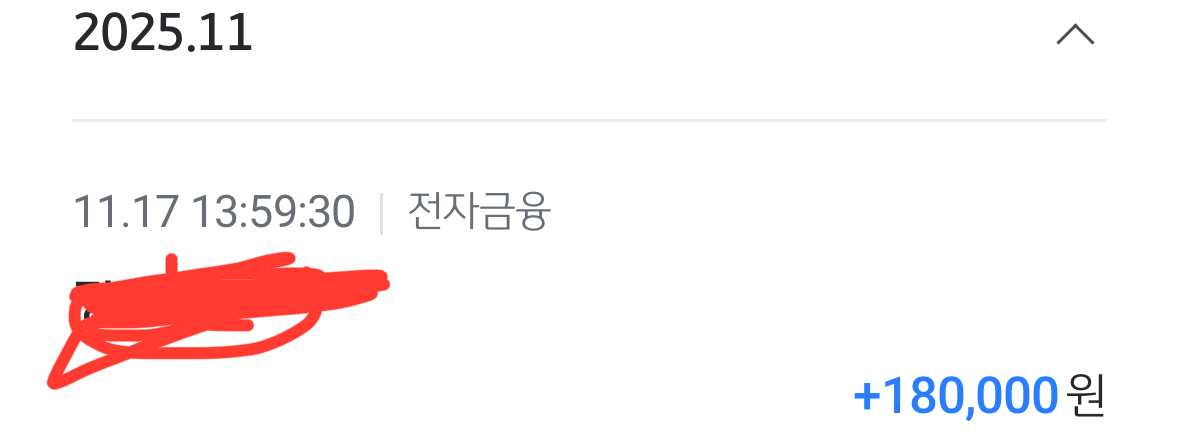Tap the 원 currency unit
Image resolution: width=1179 pixels, height=439 pixels.
point(1085,395)
